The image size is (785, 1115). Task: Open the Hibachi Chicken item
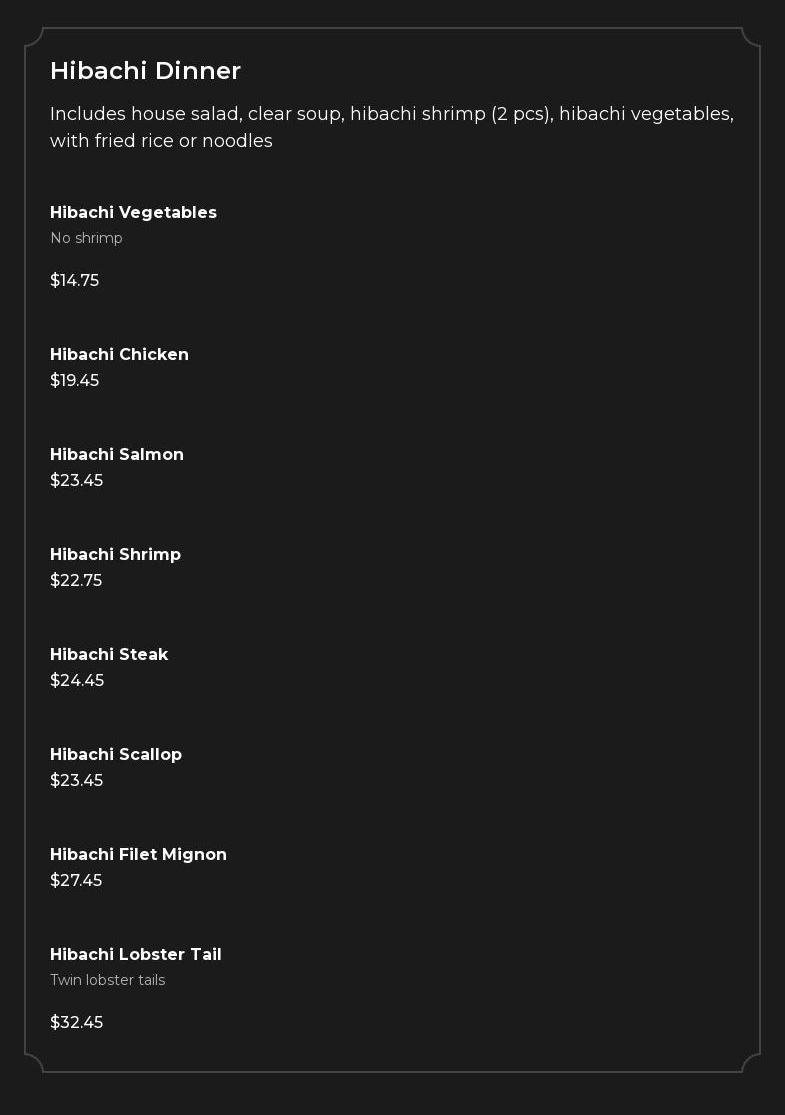pyautogui.click(x=119, y=354)
